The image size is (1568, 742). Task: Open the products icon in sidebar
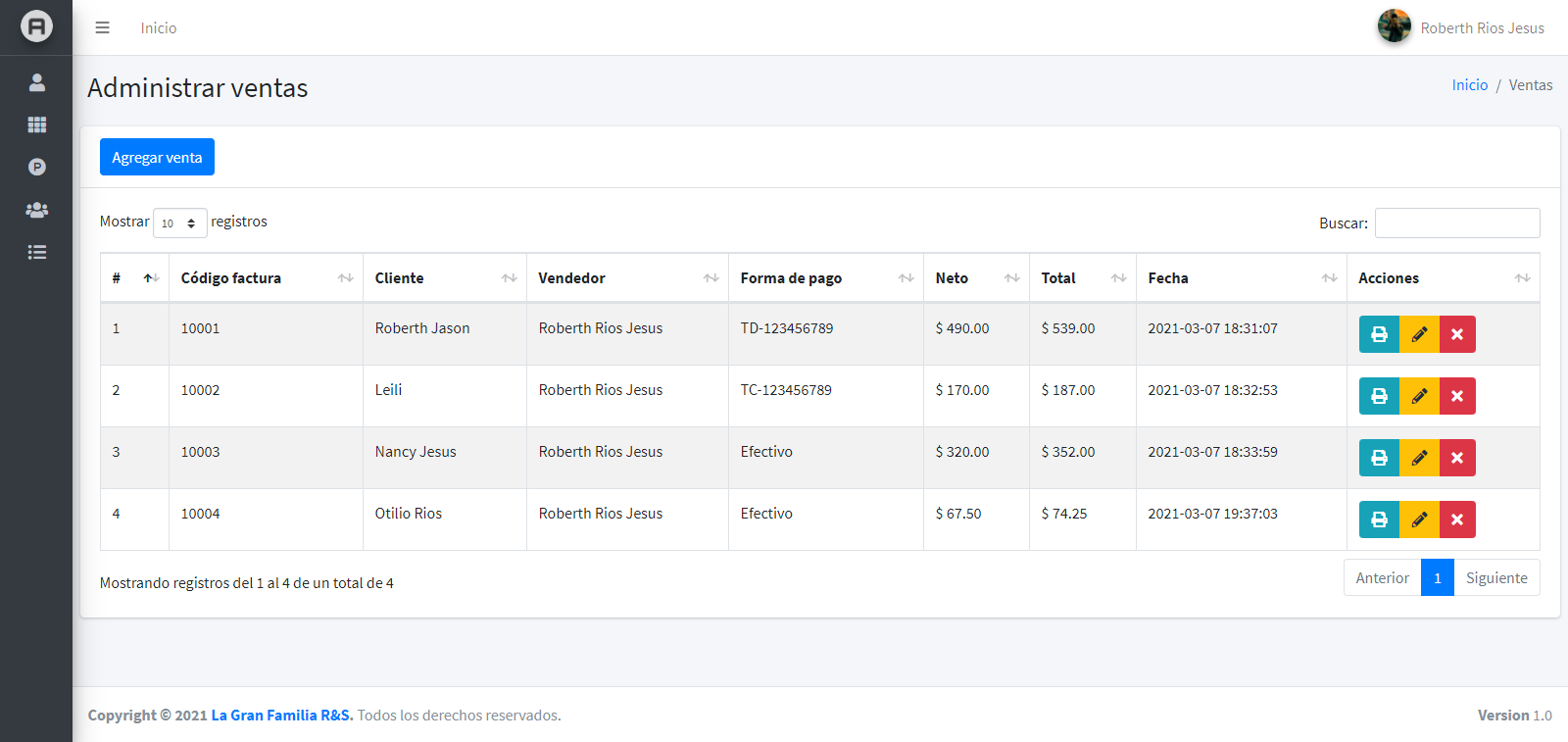click(x=37, y=167)
